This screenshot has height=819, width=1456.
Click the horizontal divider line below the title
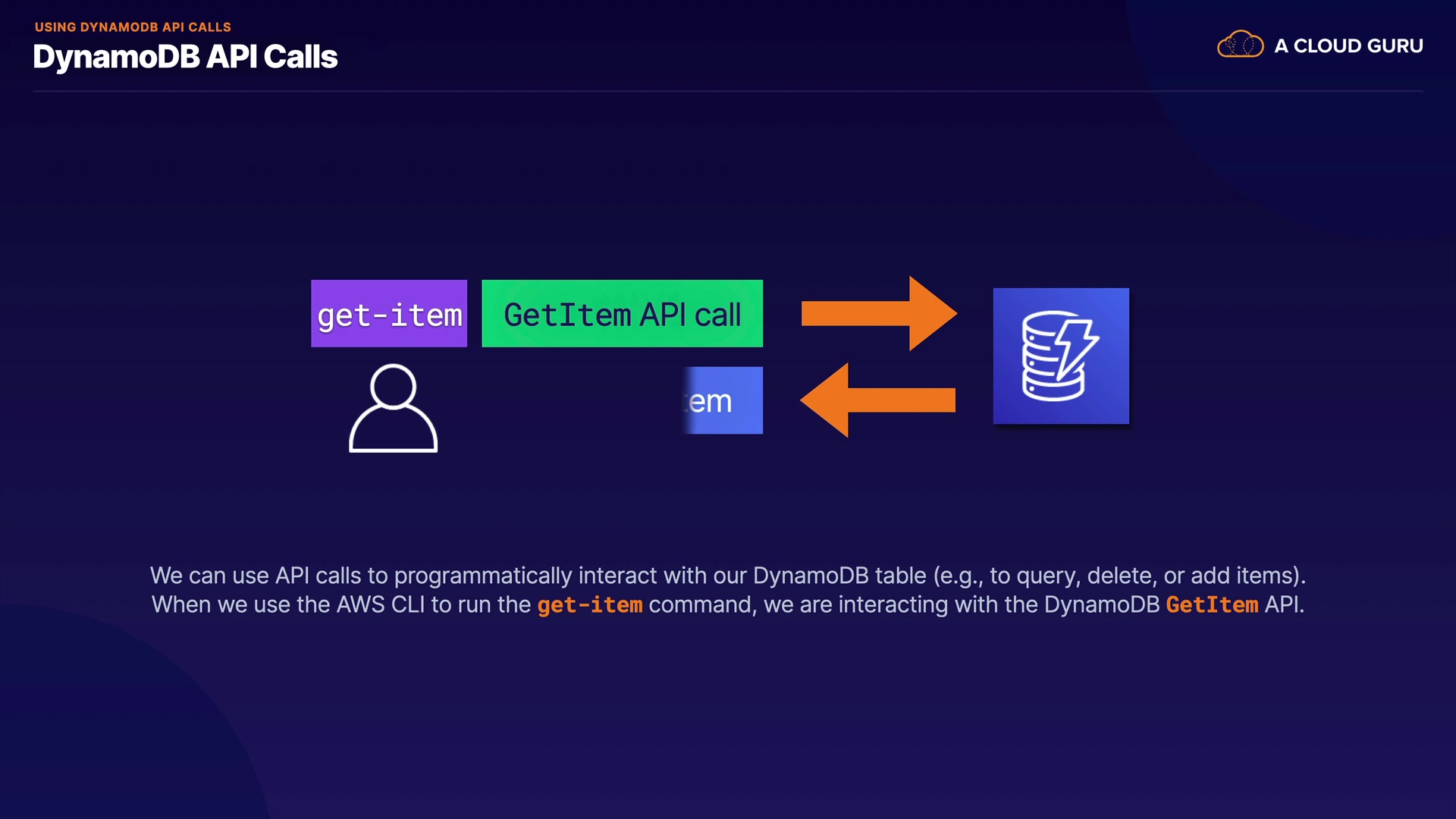point(728,92)
